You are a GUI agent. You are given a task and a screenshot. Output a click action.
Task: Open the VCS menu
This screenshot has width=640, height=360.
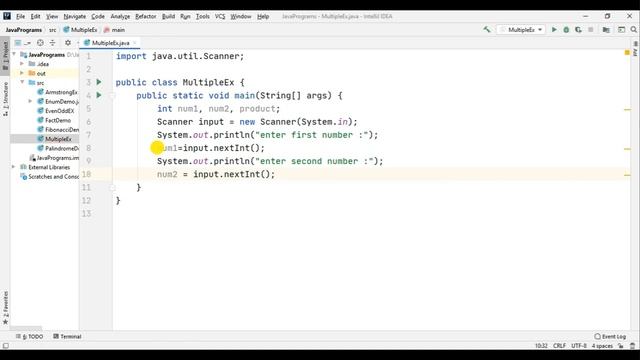220,16
